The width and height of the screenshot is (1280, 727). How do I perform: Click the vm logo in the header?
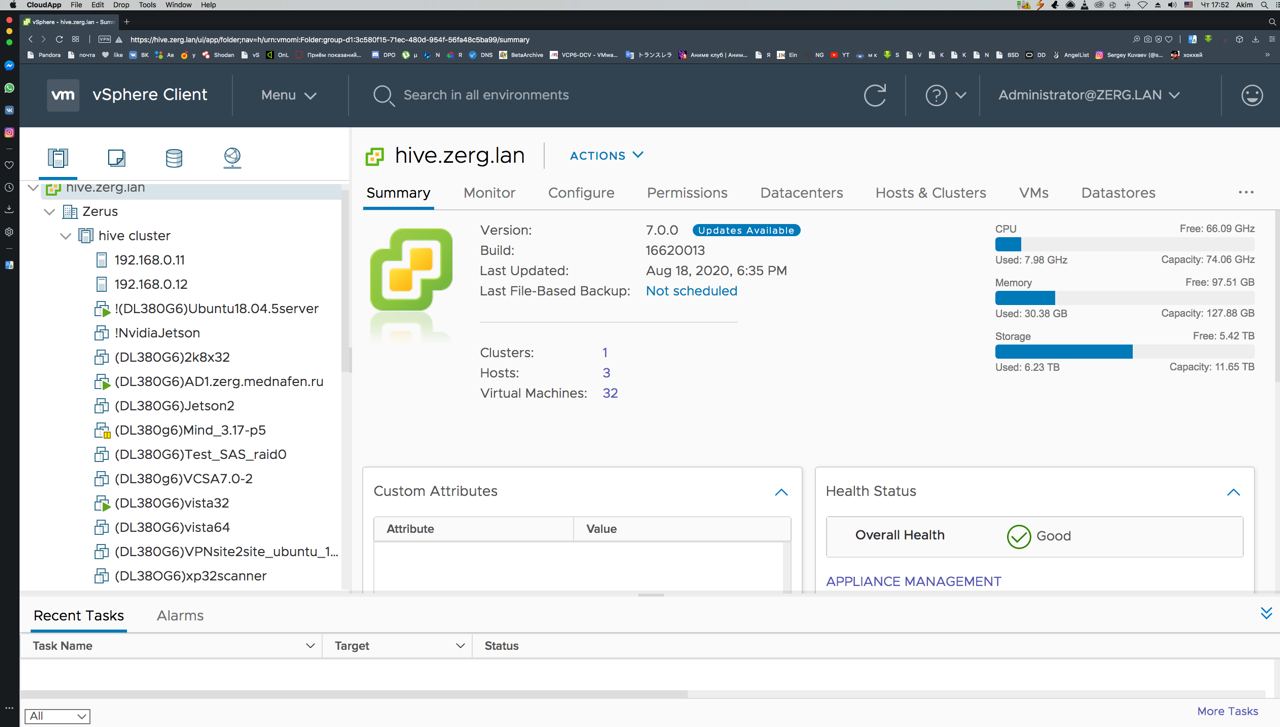point(63,95)
